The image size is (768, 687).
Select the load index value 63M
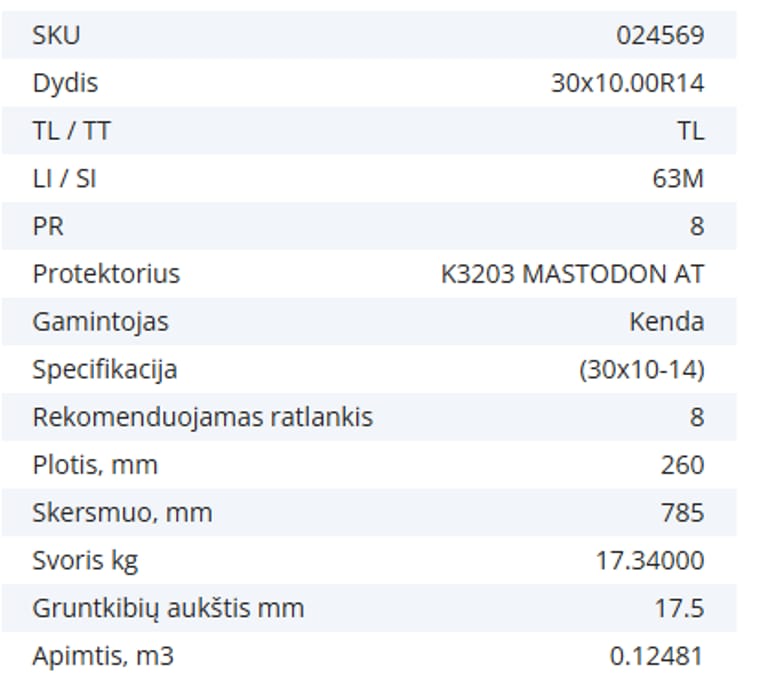(x=677, y=179)
